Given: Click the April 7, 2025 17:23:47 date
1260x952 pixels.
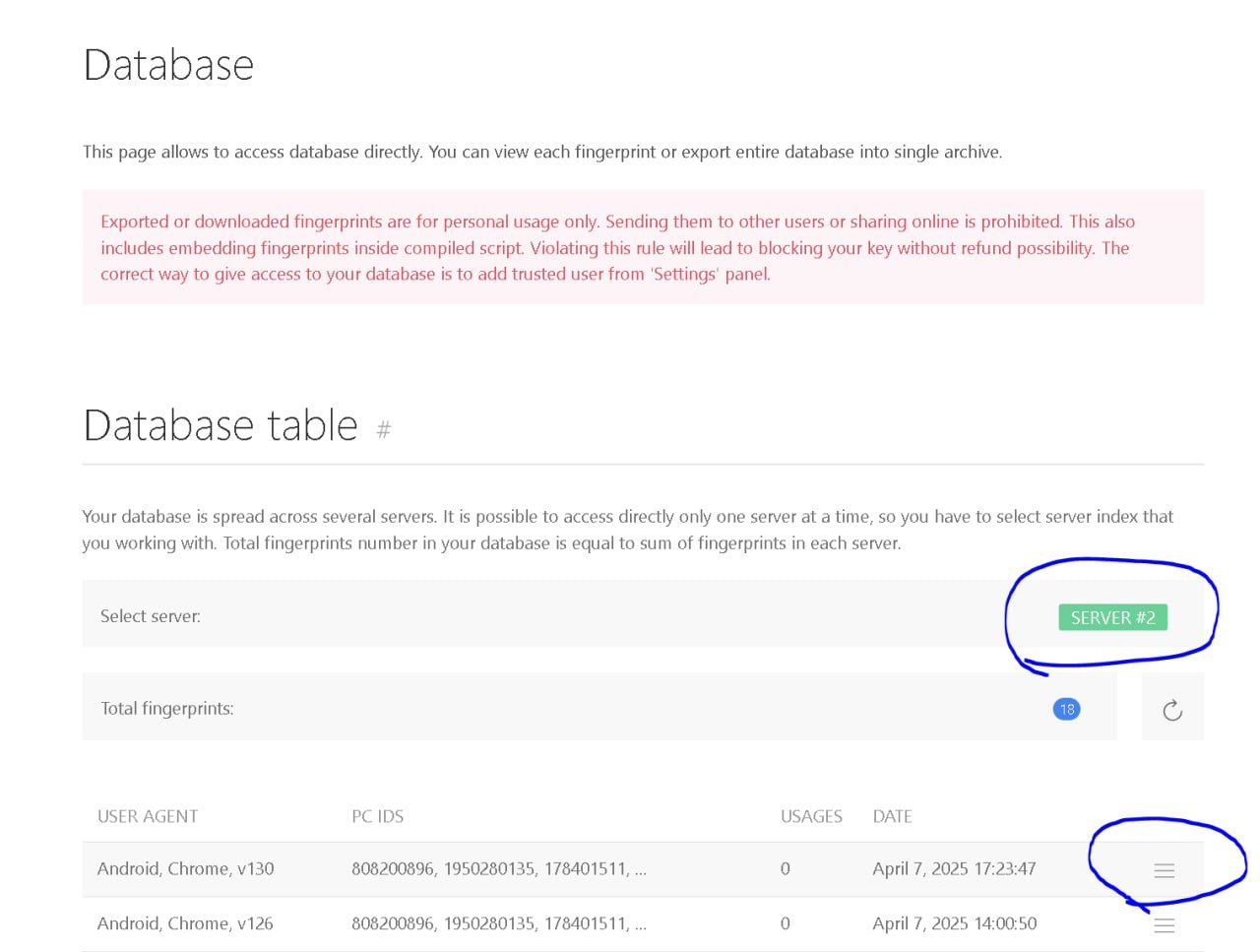Looking at the screenshot, I should click(954, 868).
